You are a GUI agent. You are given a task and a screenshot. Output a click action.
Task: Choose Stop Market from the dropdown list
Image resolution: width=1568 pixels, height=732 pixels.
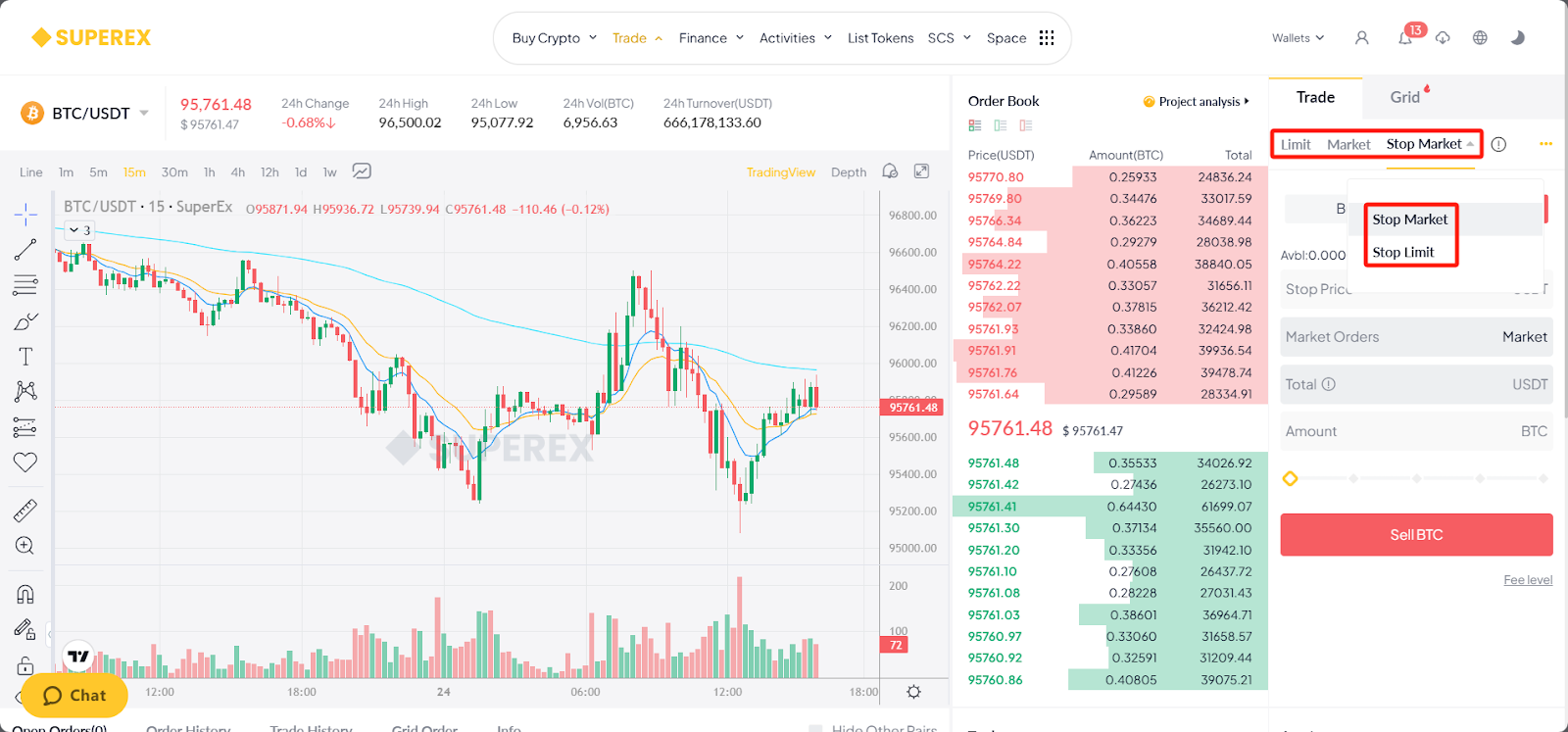tap(1410, 220)
